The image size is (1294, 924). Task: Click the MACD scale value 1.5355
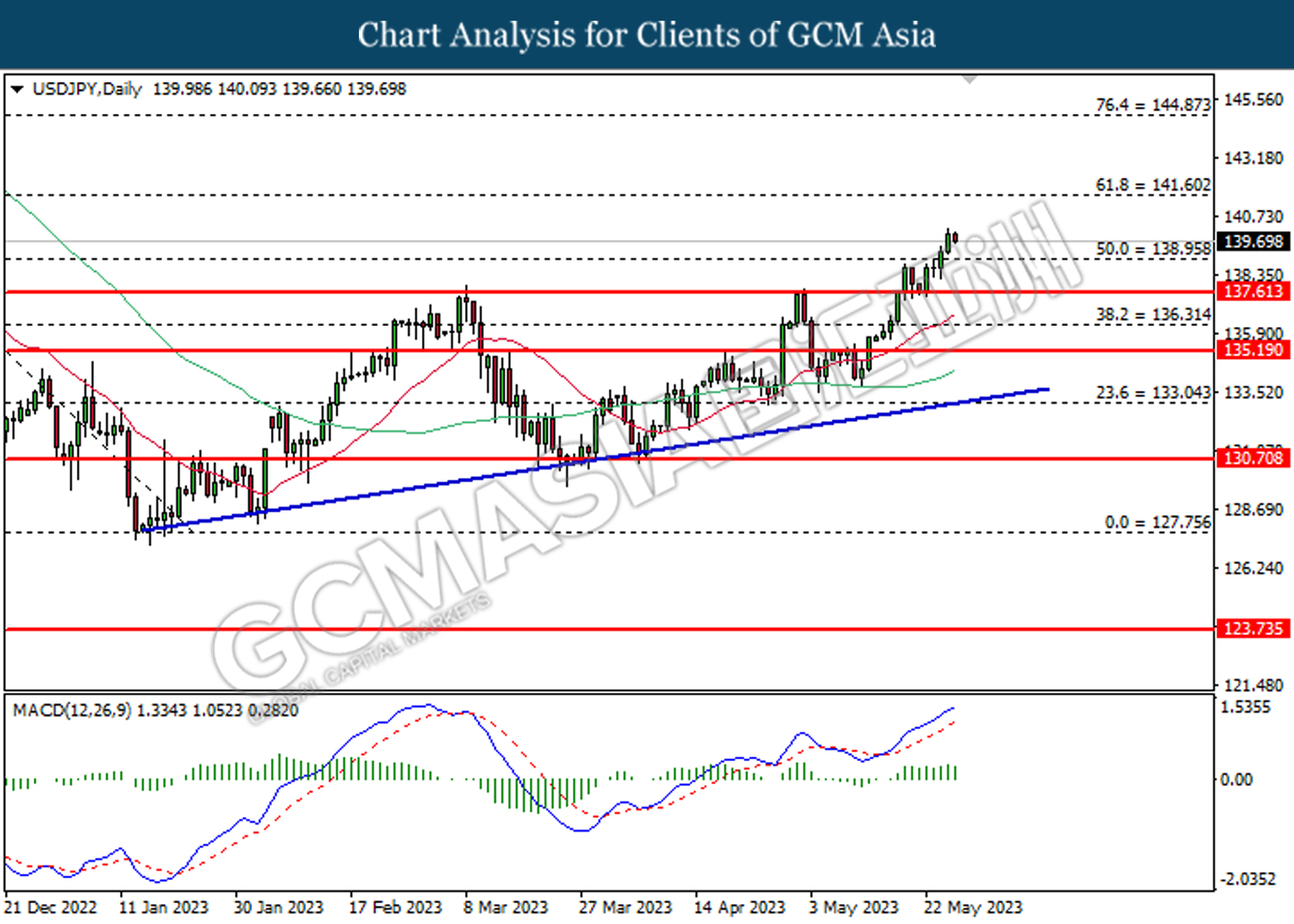click(1246, 707)
